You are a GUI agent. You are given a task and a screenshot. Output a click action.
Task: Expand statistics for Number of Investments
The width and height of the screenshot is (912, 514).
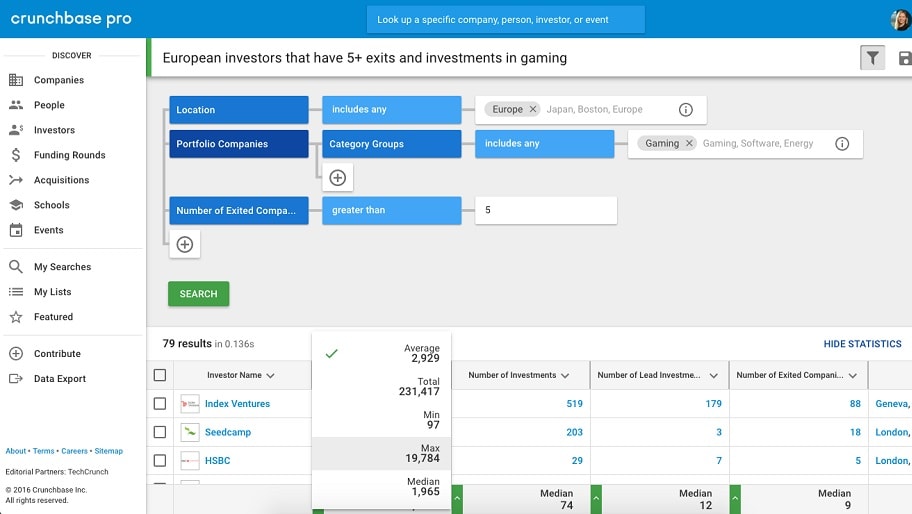click(457, 499)
